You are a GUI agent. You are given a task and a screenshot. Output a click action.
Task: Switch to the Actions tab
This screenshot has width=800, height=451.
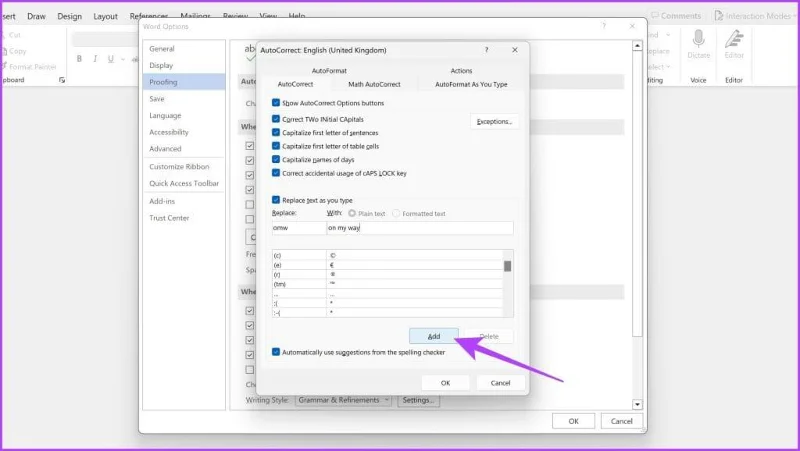click(x=461, y=70)
